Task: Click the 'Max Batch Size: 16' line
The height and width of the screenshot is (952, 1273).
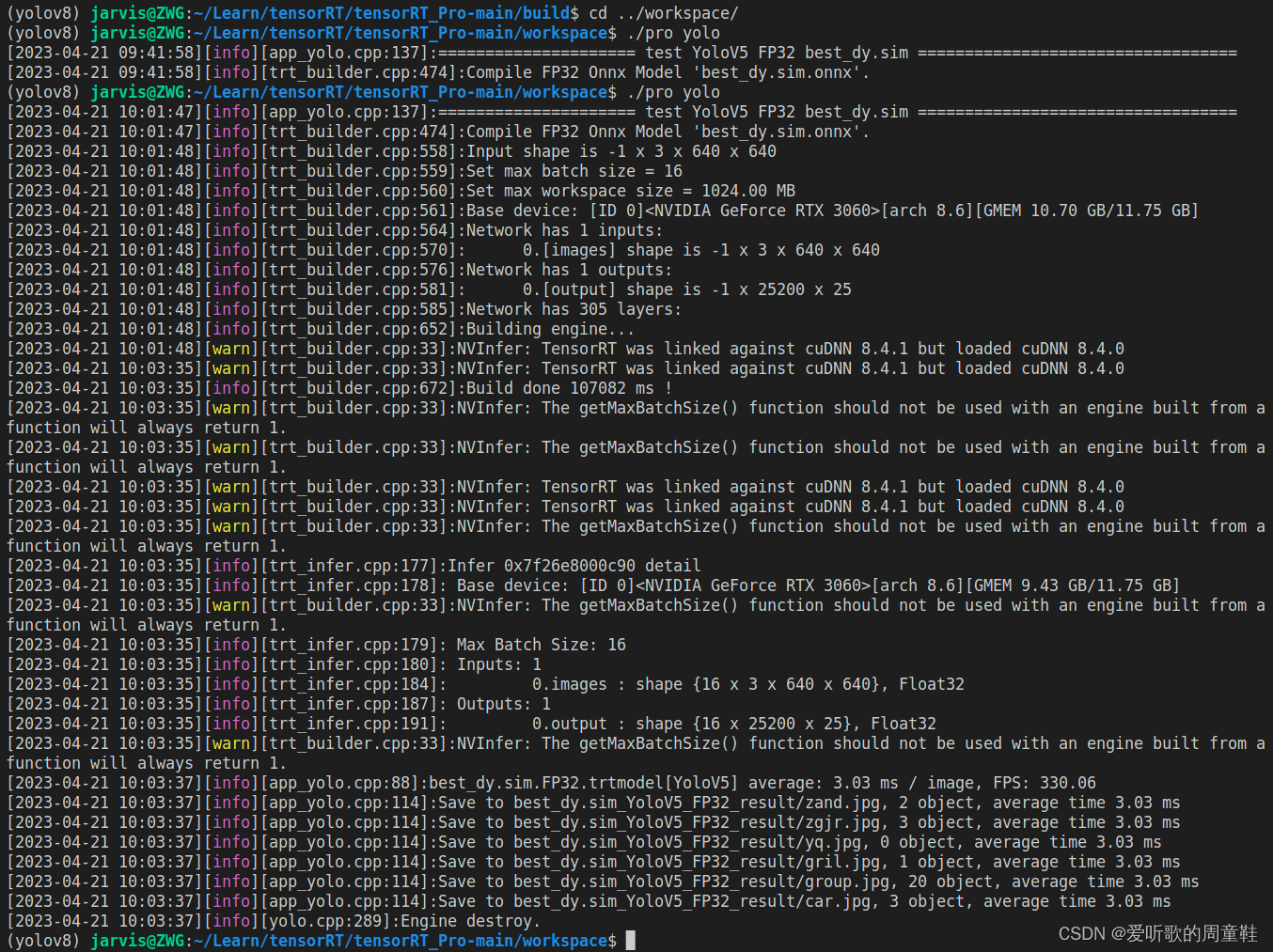Action: (542, 645)
